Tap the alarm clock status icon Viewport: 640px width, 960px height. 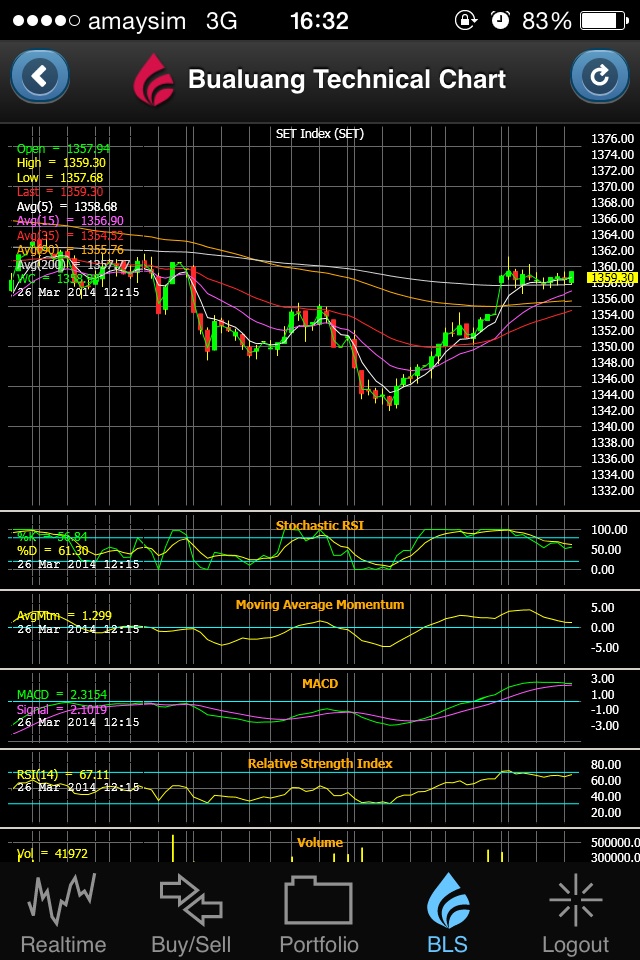pyautogui.click(x=500, y=20)
